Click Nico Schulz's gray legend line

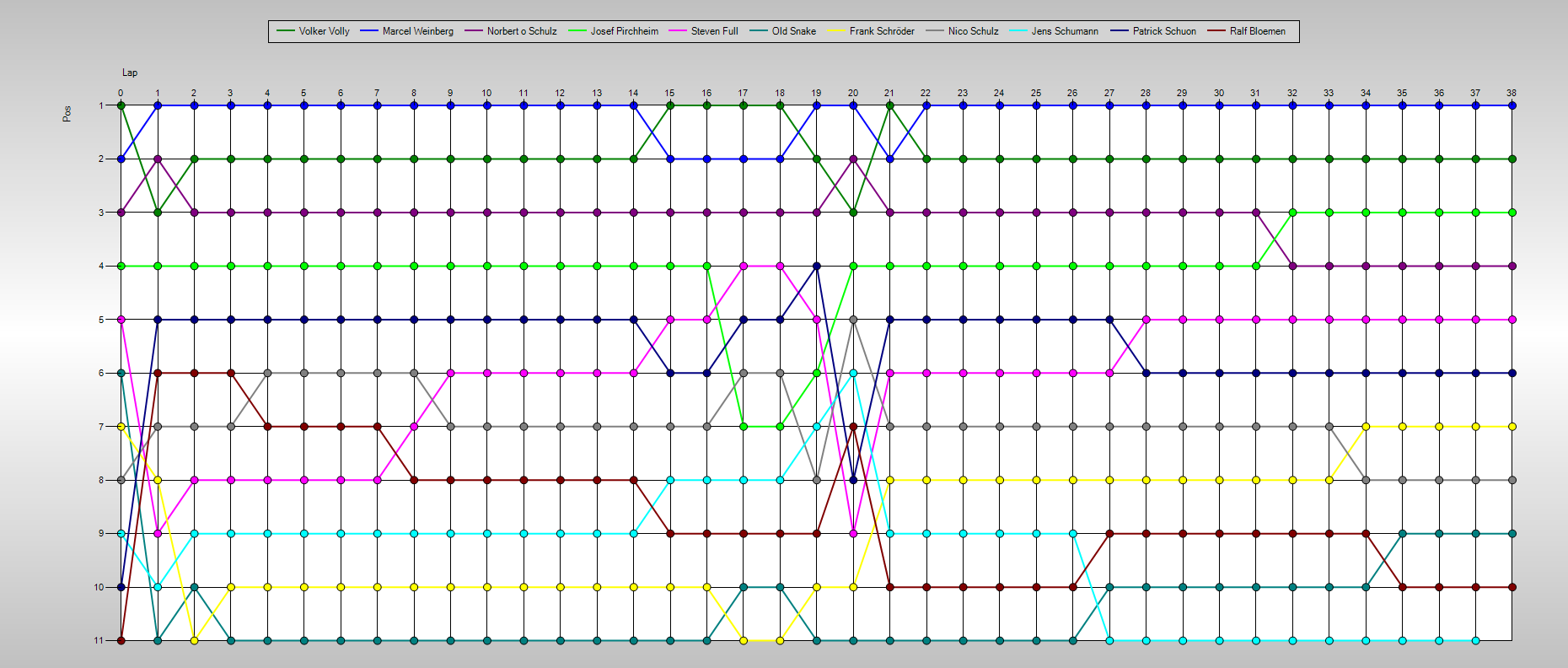pyautogui.click(x=935, y=31)
